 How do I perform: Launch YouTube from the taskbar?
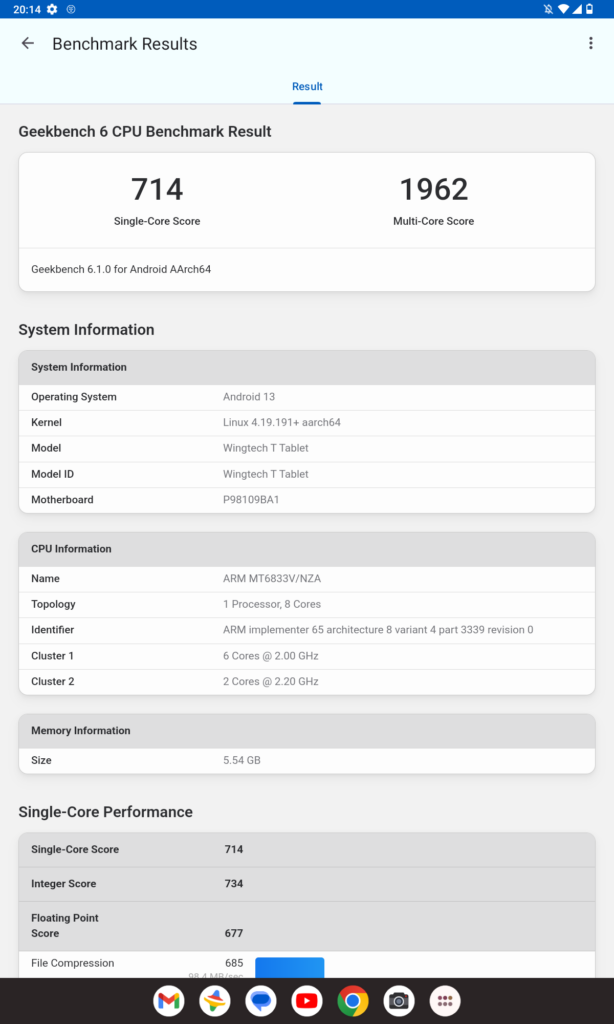tap(307, 1000)
